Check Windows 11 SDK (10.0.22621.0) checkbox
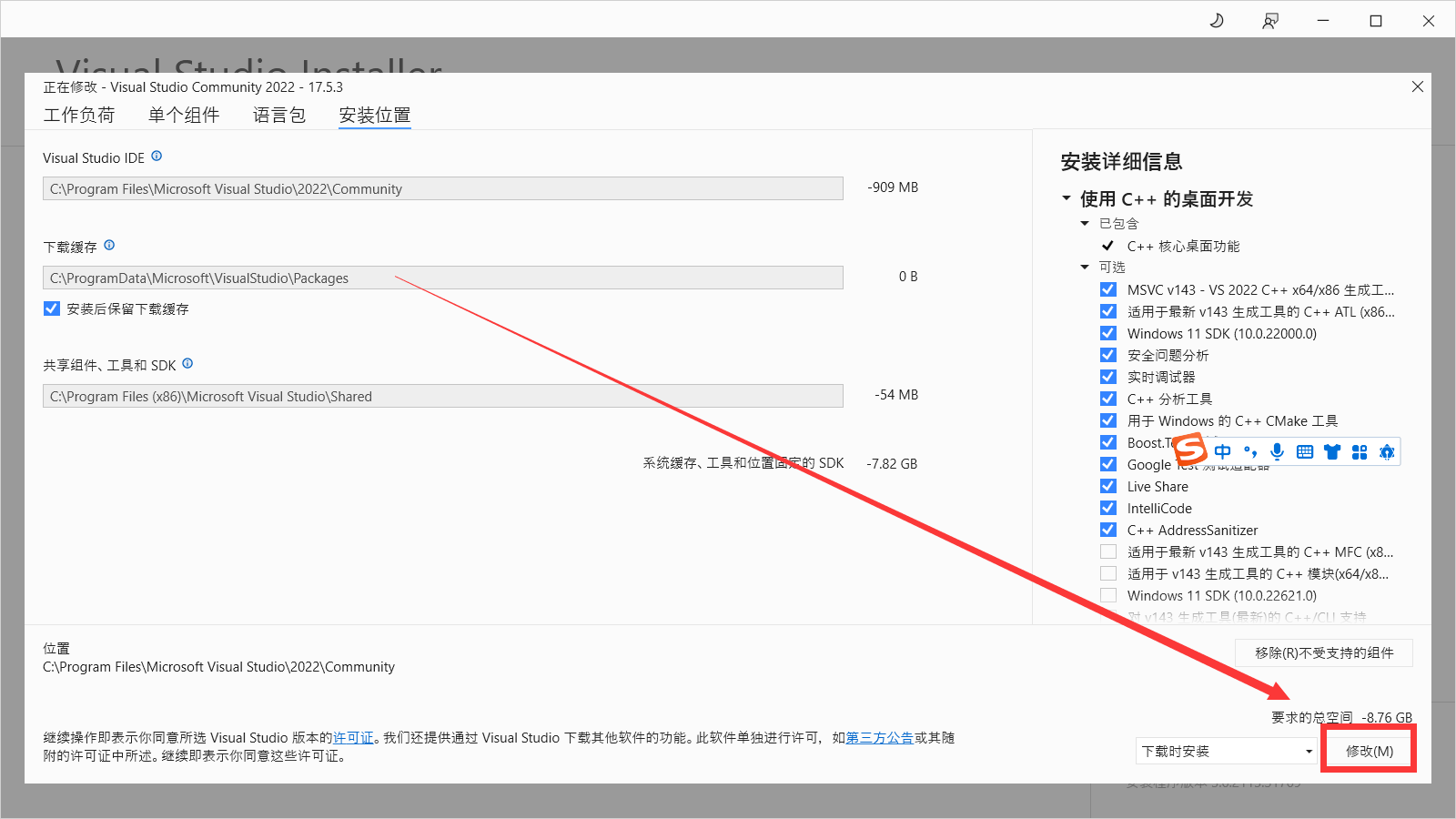This screenshot has width=1456, height=819. (1108, 595)
